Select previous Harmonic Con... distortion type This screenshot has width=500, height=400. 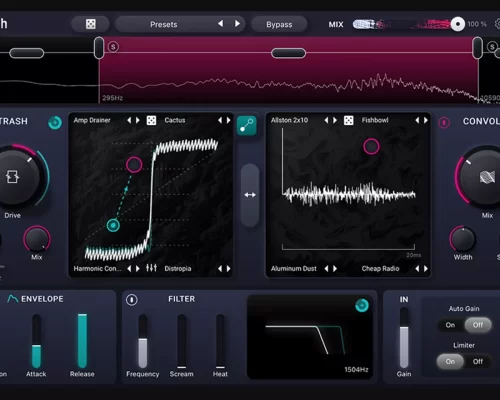pos(129,268)
